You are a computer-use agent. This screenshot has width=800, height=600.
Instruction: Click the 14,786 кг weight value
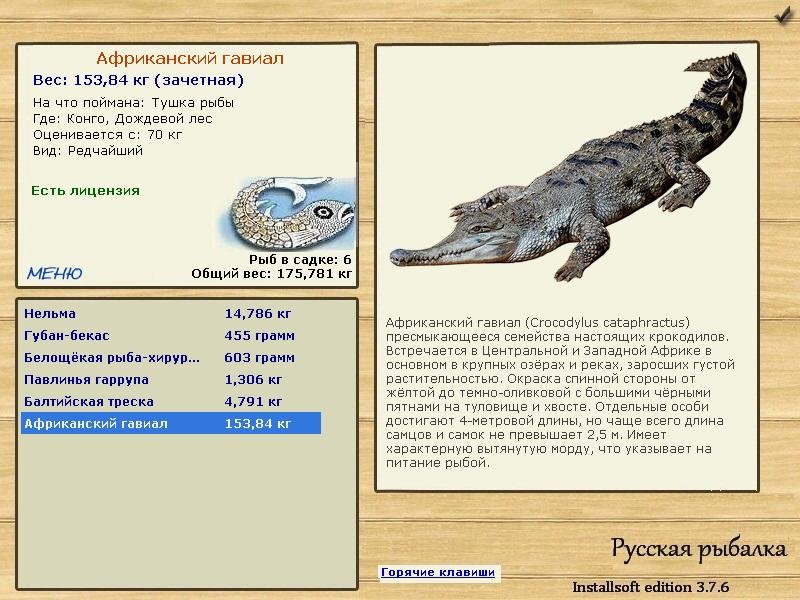click(x=258, y=313)
